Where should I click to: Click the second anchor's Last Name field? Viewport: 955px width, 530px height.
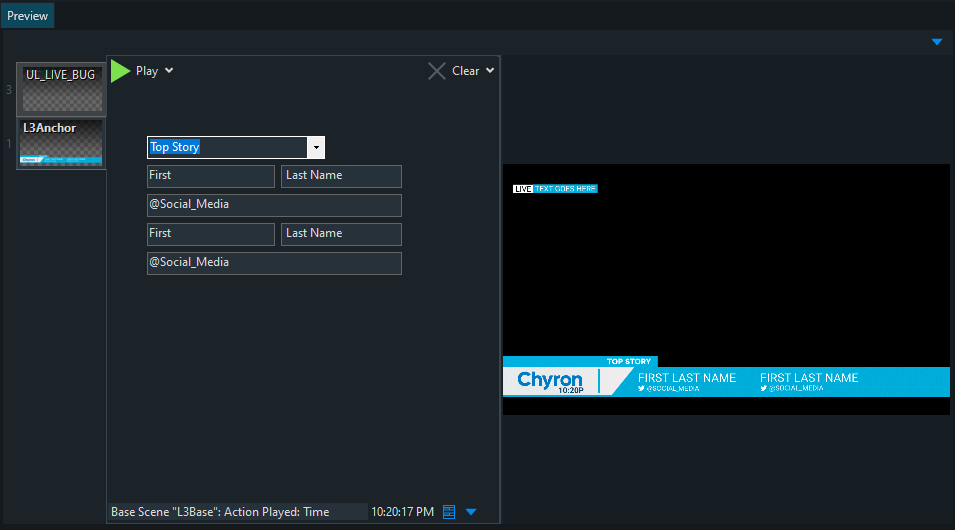(341, 234)
